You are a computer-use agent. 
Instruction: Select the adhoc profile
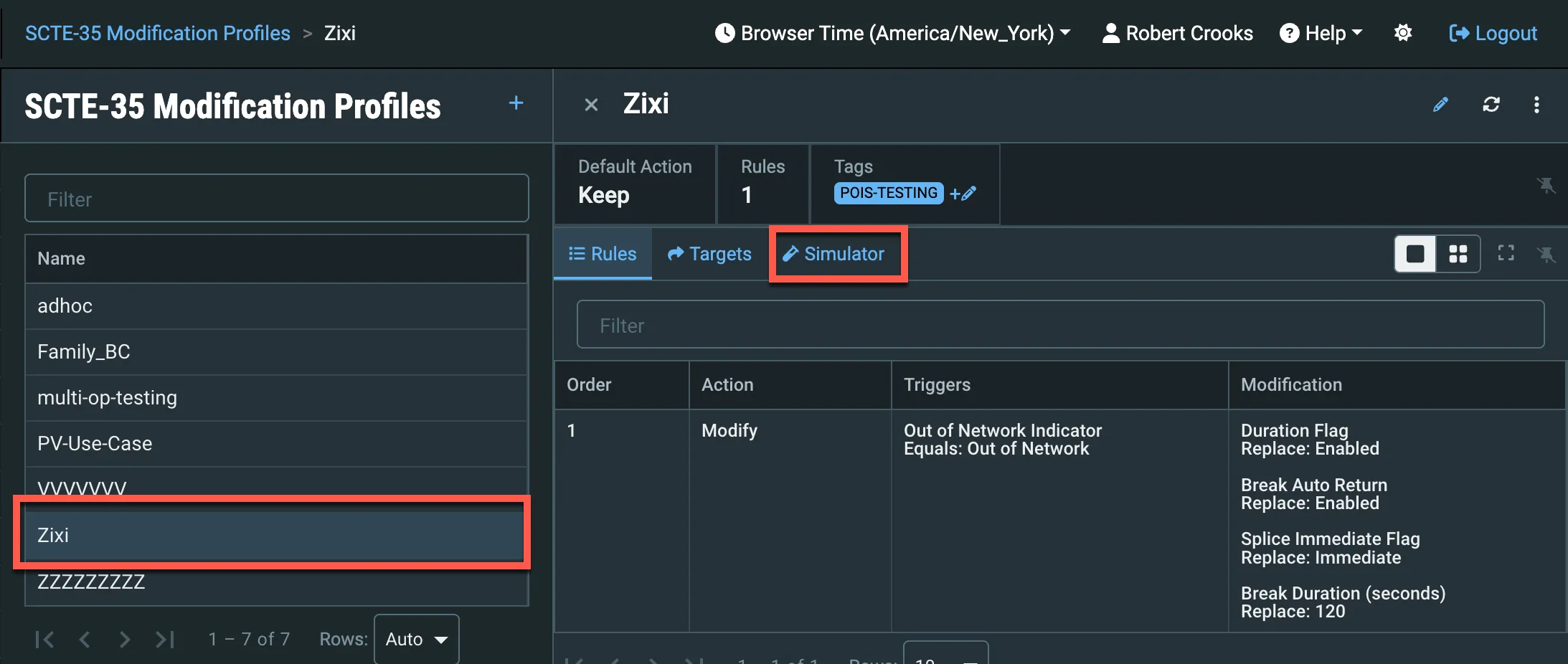tap(277, 306)
